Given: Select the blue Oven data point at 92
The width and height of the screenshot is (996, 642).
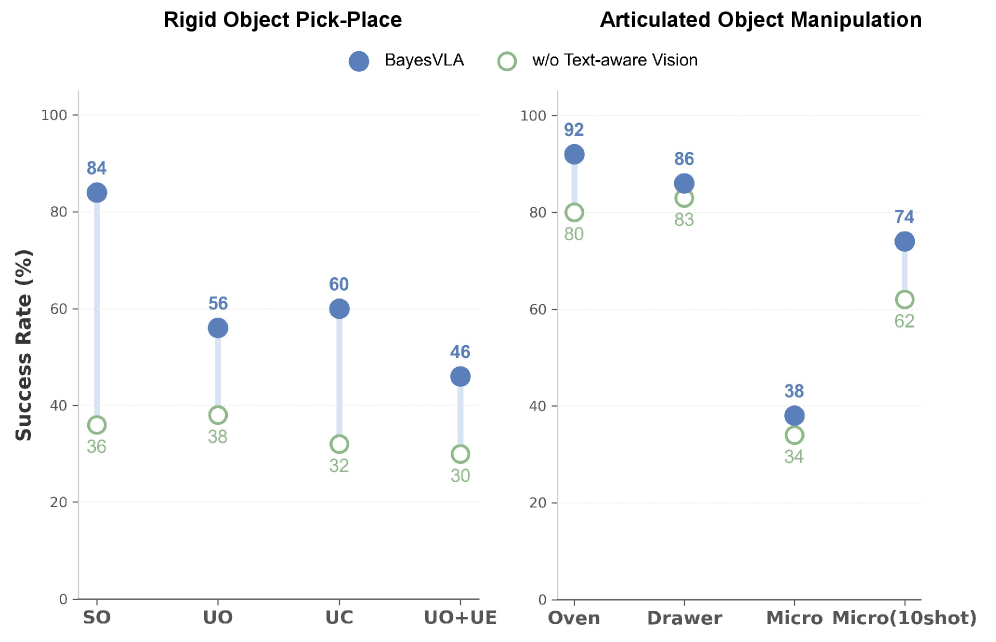Looking at the screenshot, I should point(574,154).
